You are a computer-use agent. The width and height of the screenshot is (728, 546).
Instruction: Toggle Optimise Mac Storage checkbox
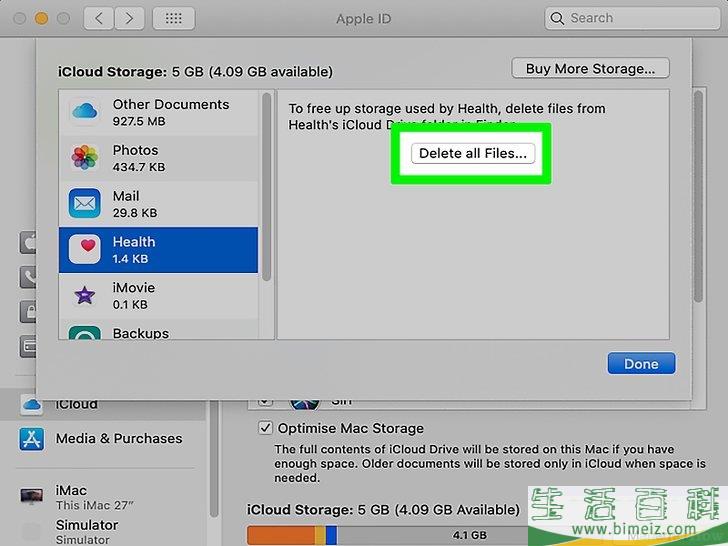click(x=265, y=428)
